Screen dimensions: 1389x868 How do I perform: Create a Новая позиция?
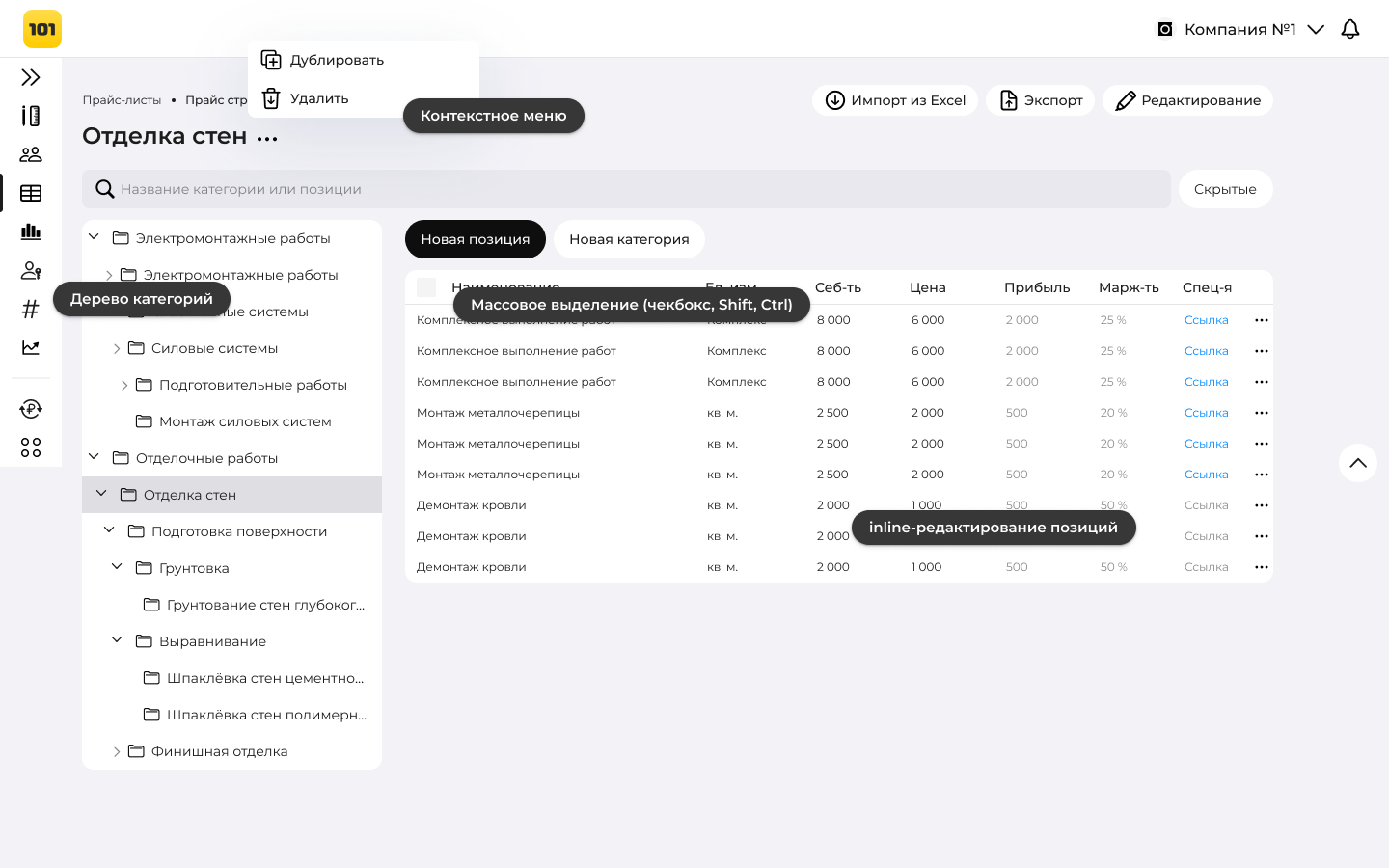(x=476, y=239)
